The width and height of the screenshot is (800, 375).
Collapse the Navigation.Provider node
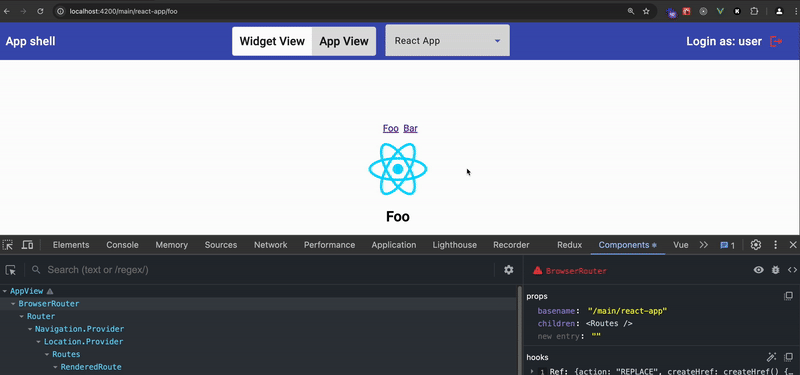click(30, 329)
